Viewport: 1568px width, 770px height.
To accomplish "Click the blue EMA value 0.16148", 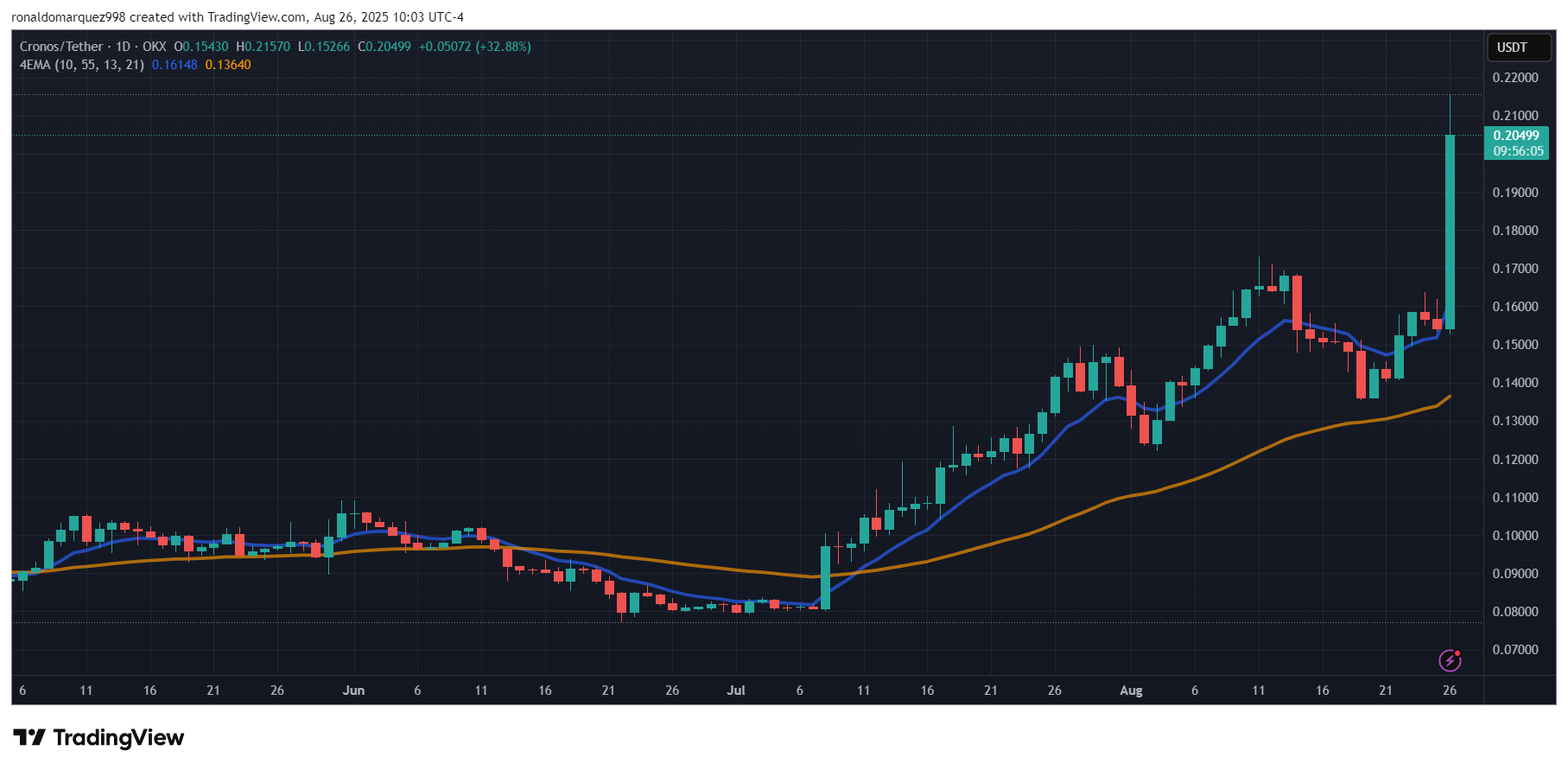I will pyautogui.click(x=175, y=65).
